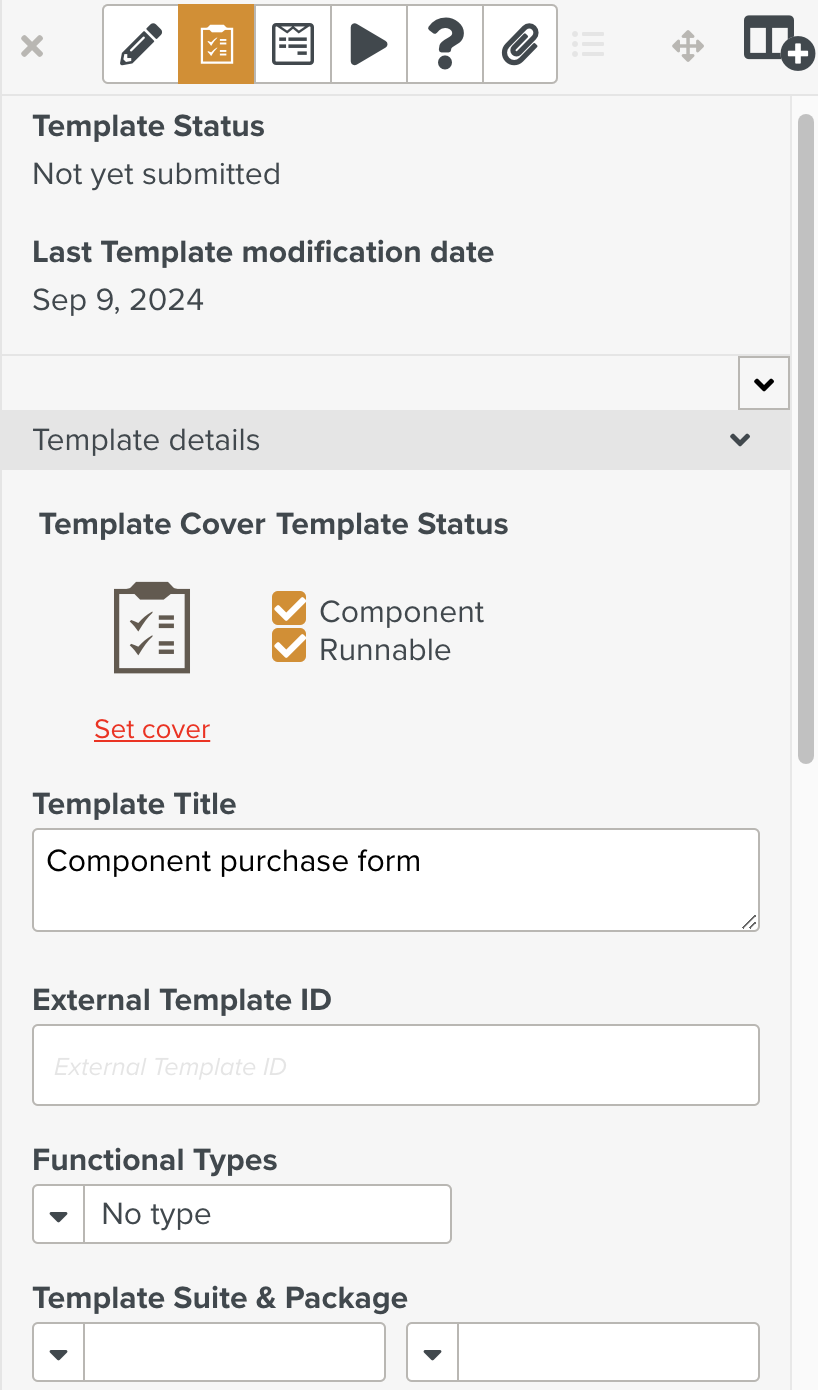Screen dimensions: 818x1390
Task: Click the add column layout icon
Action: (x=778, y=43)
